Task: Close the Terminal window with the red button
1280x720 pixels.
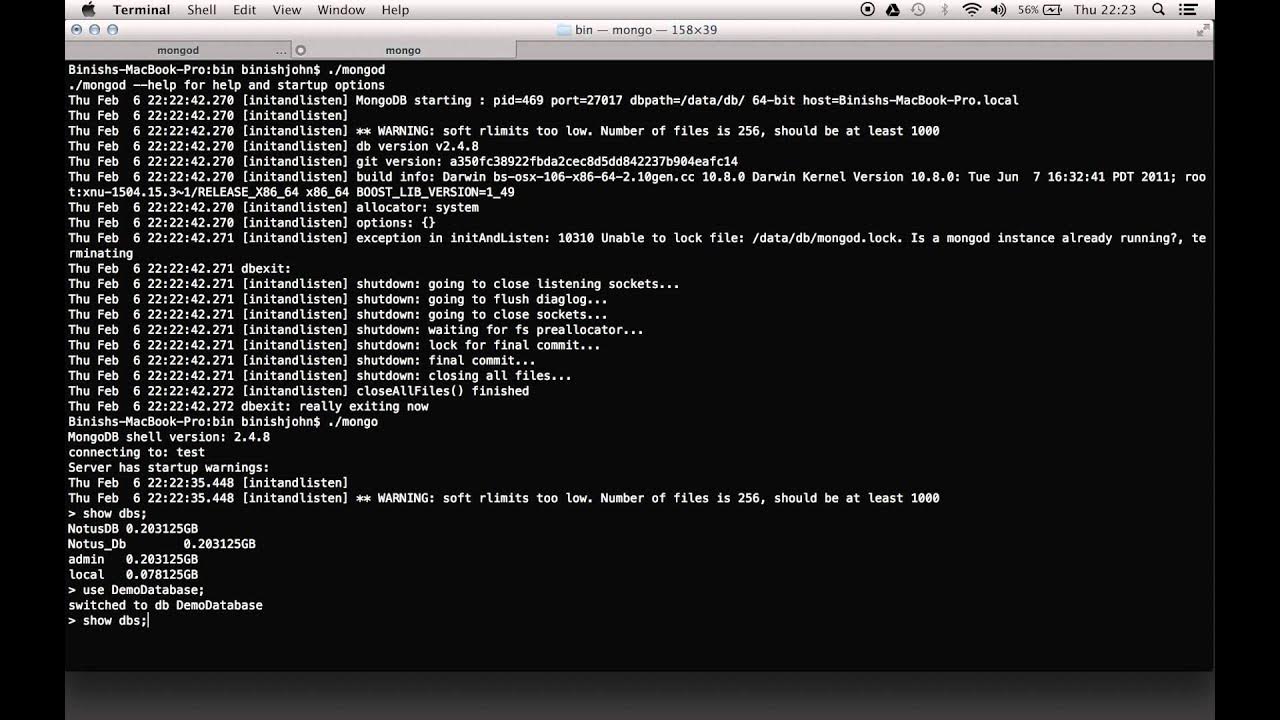Action: tap(77, 30)
